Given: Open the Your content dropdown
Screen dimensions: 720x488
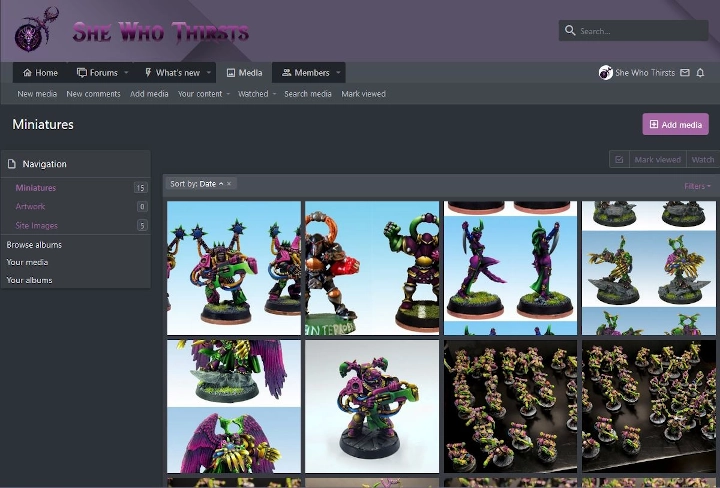Looking at the screenshot, I should (x=204, y=94).
